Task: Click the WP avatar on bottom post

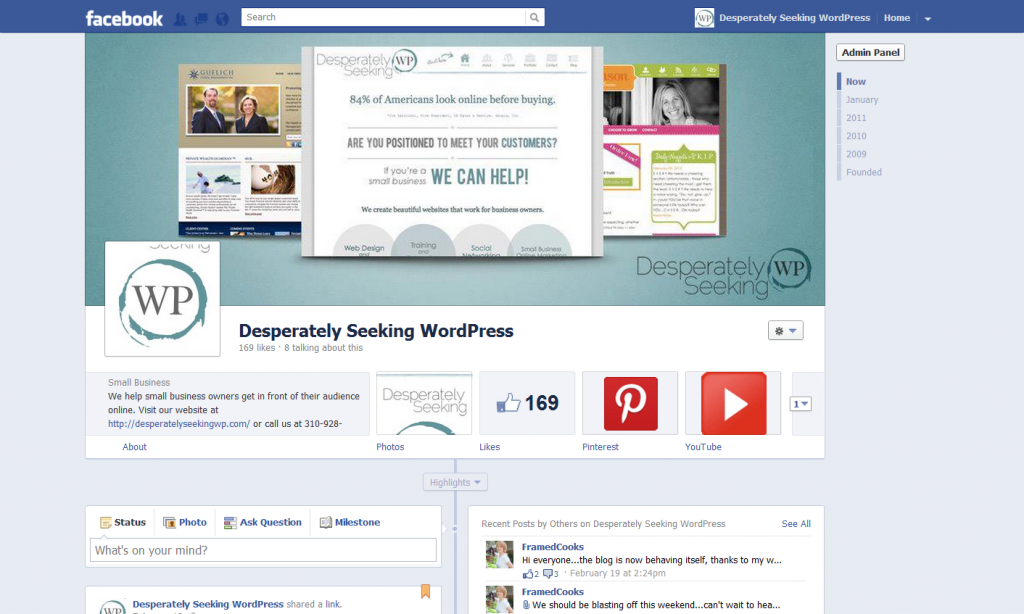Action: 112,607
